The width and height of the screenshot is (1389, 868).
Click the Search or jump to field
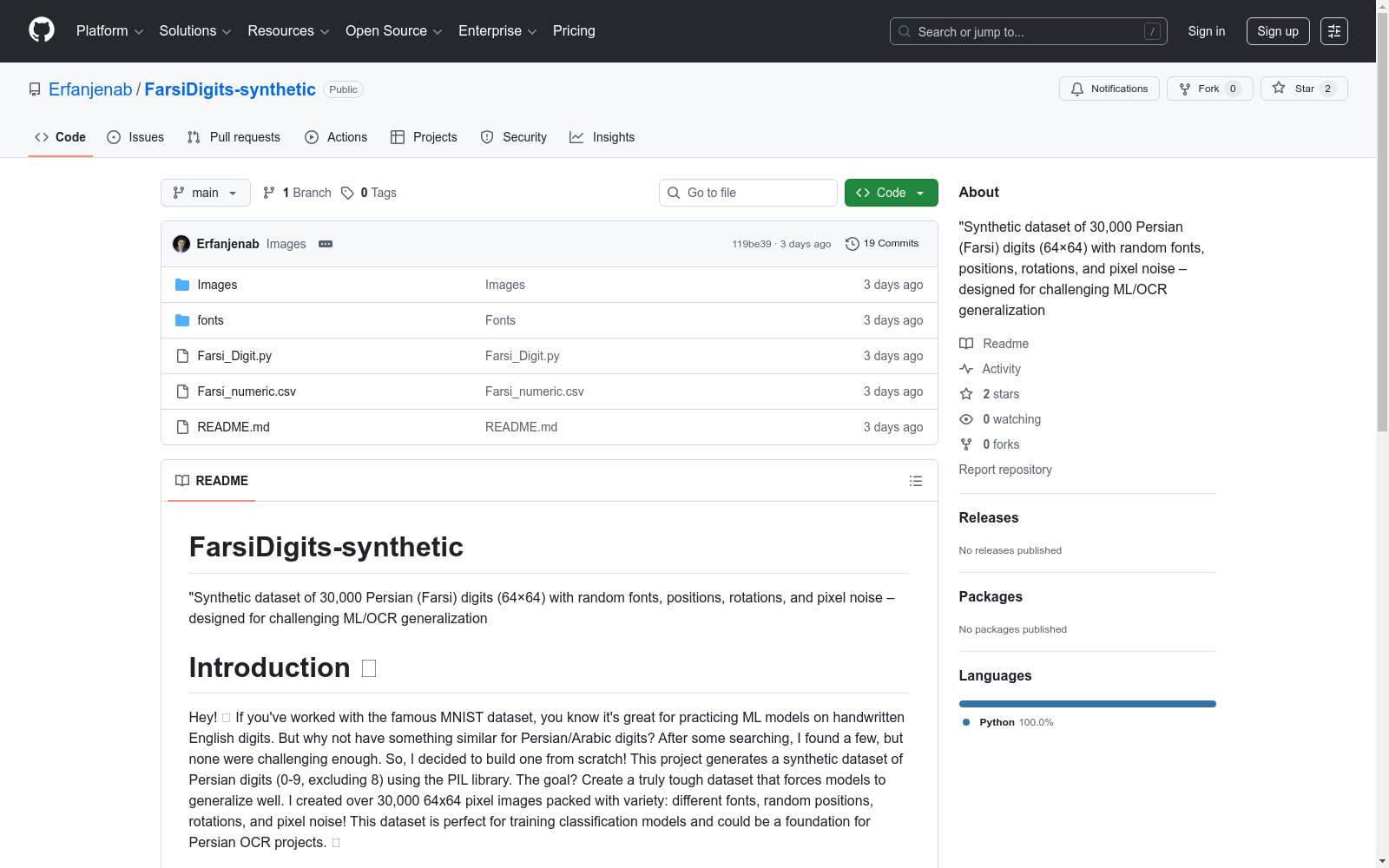[1029, 31]
